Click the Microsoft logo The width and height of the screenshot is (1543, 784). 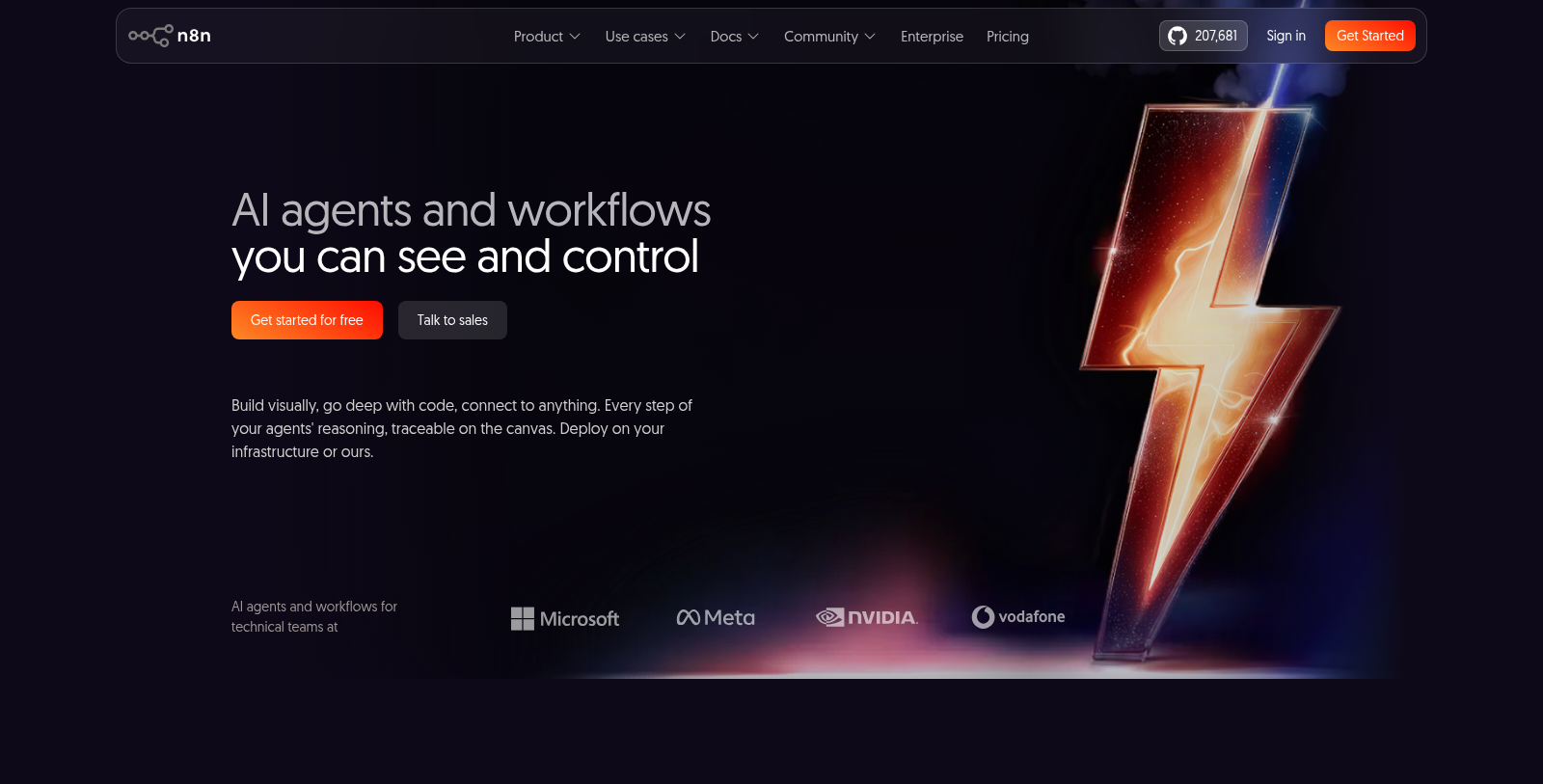(x=565, y=618)
